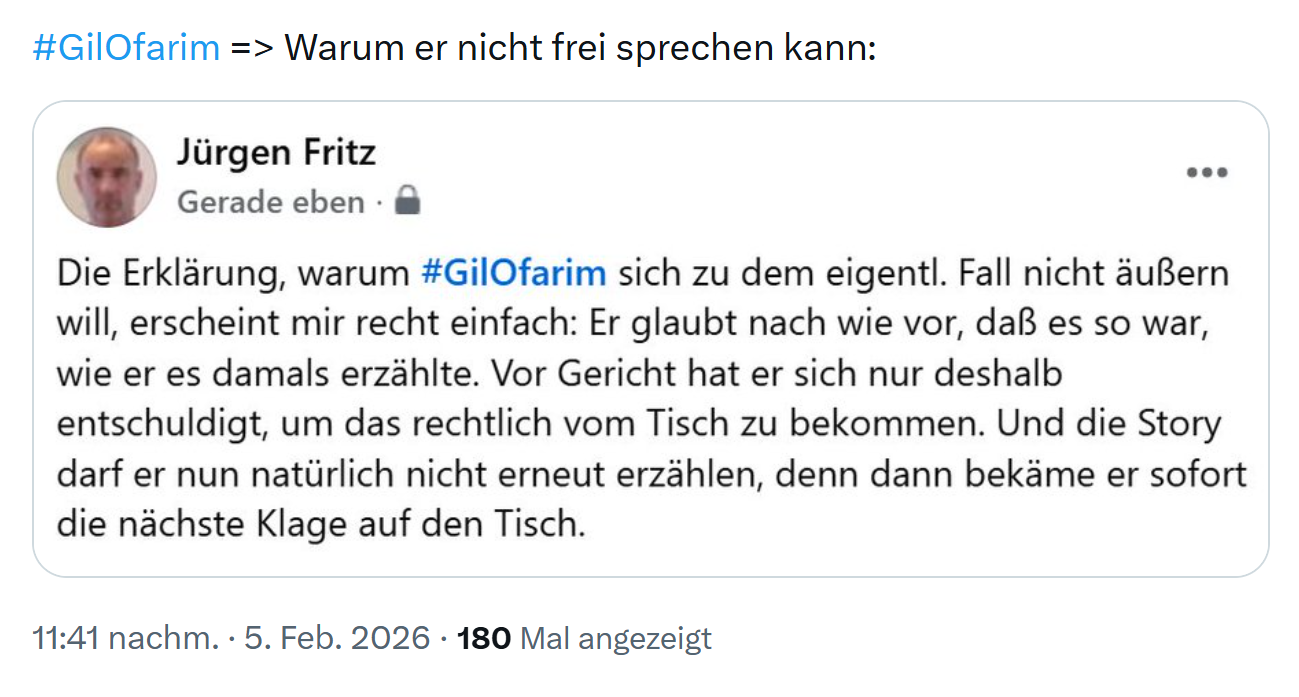The height and width of the screenshot is (697, 1299).
Task: Open the #GilOfarim hashtag in the tweet headline
Action: click(126, 48)
